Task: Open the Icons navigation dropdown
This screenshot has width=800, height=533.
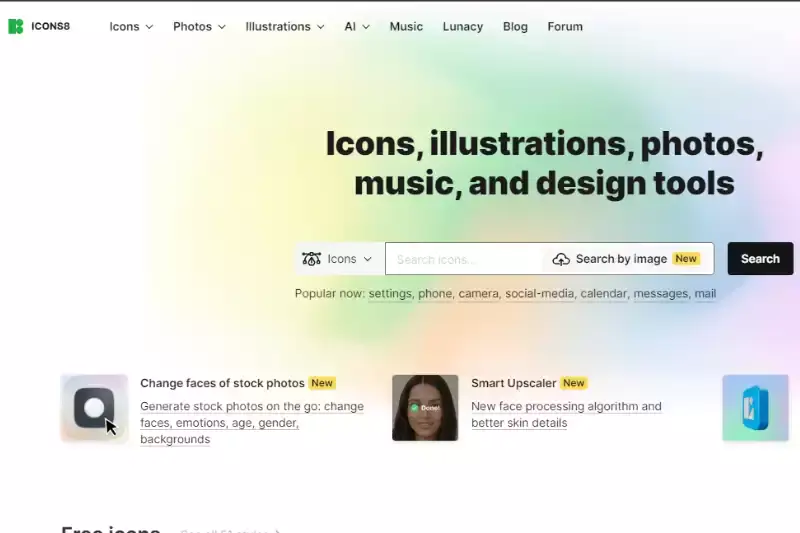Action: click(x=131, y=27)
